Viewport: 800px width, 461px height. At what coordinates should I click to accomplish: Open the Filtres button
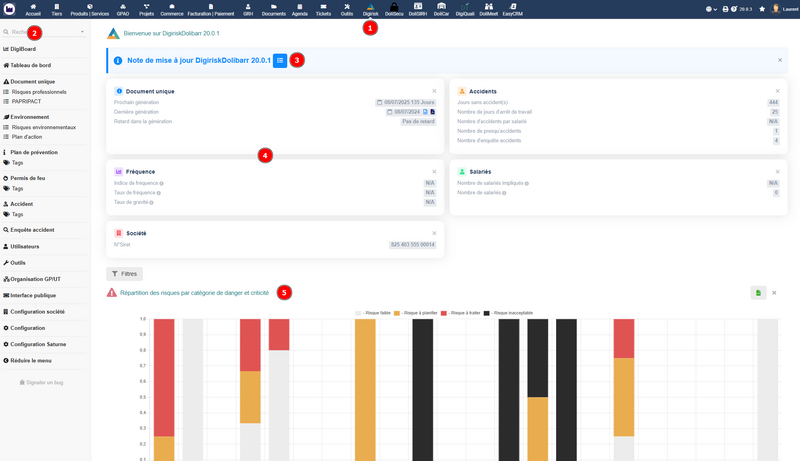point(124,274)
